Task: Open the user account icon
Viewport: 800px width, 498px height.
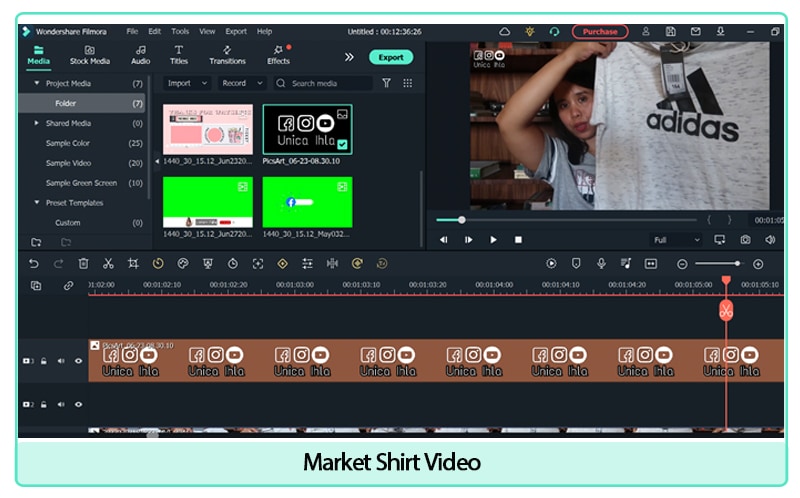Action: pyautogui.click(x=646, y=32)
